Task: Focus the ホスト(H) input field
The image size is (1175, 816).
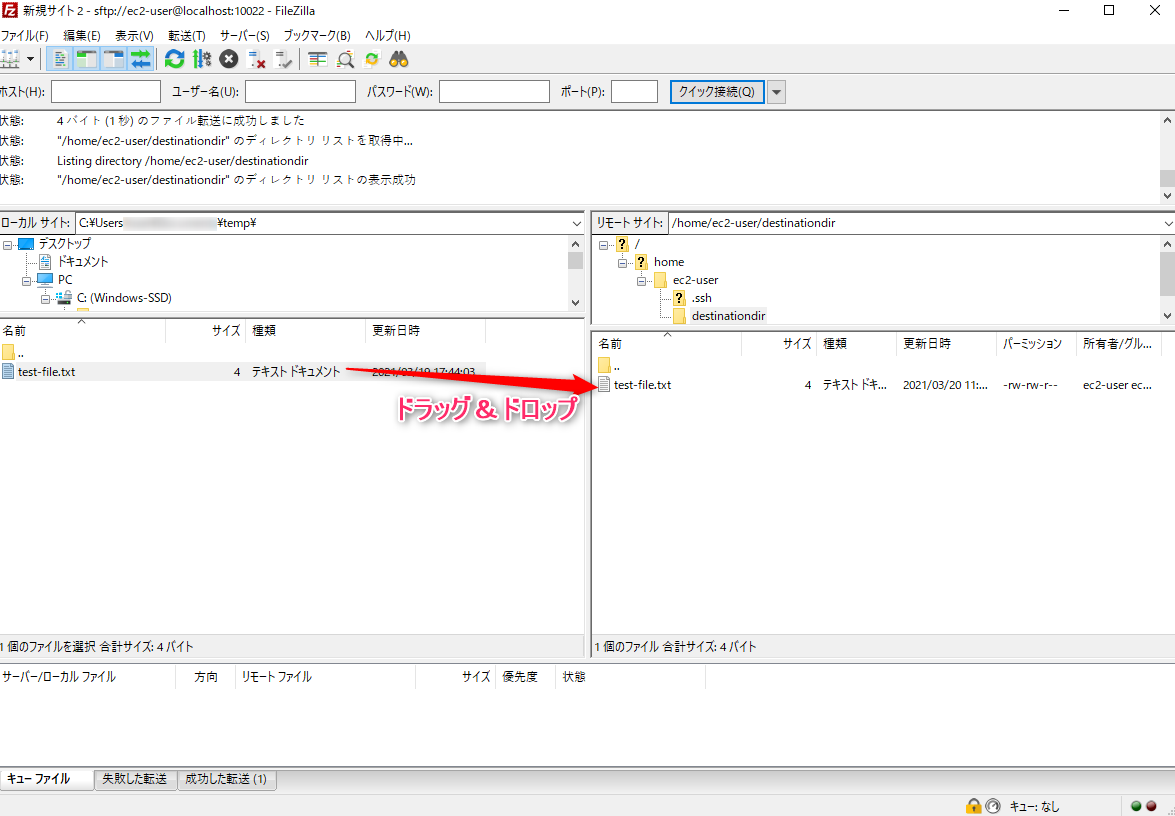Action: tap(106, 91)
